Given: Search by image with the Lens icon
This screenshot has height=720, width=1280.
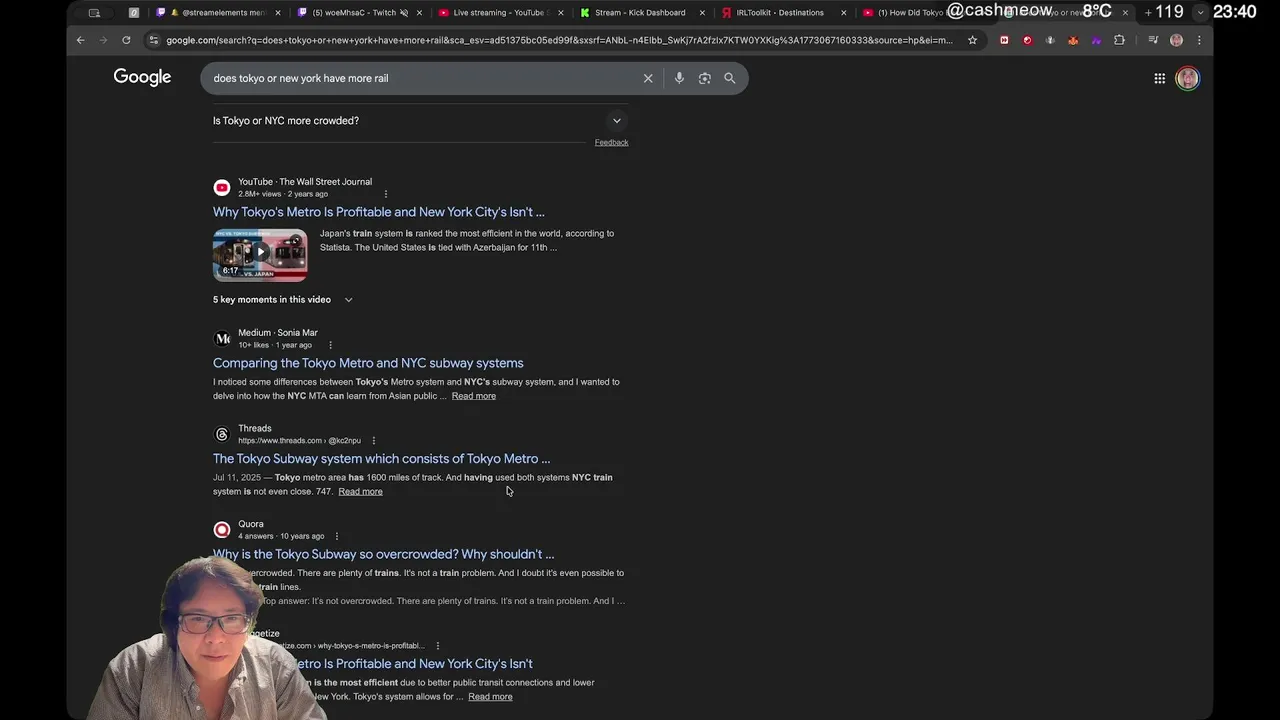Looking at the screenshot, I should tap(705, 78).
